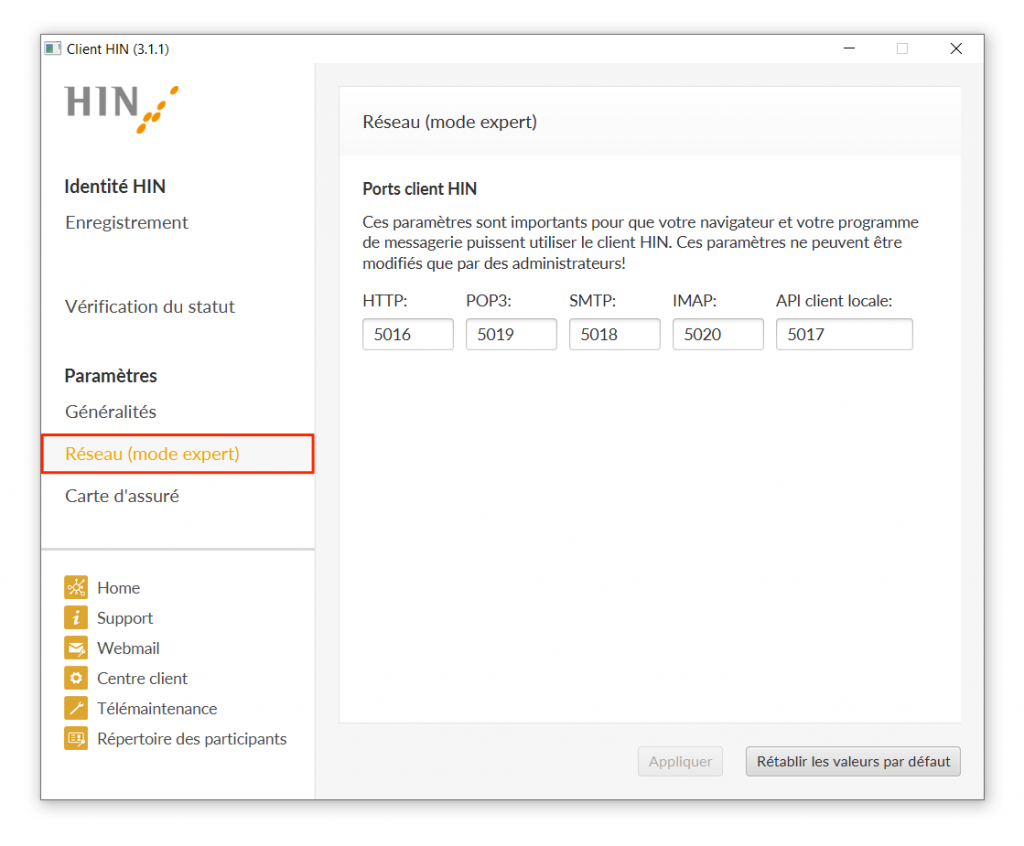Screen dimensions: 1024x846
Task: Click the Home network icon
Action: point(76,587)
